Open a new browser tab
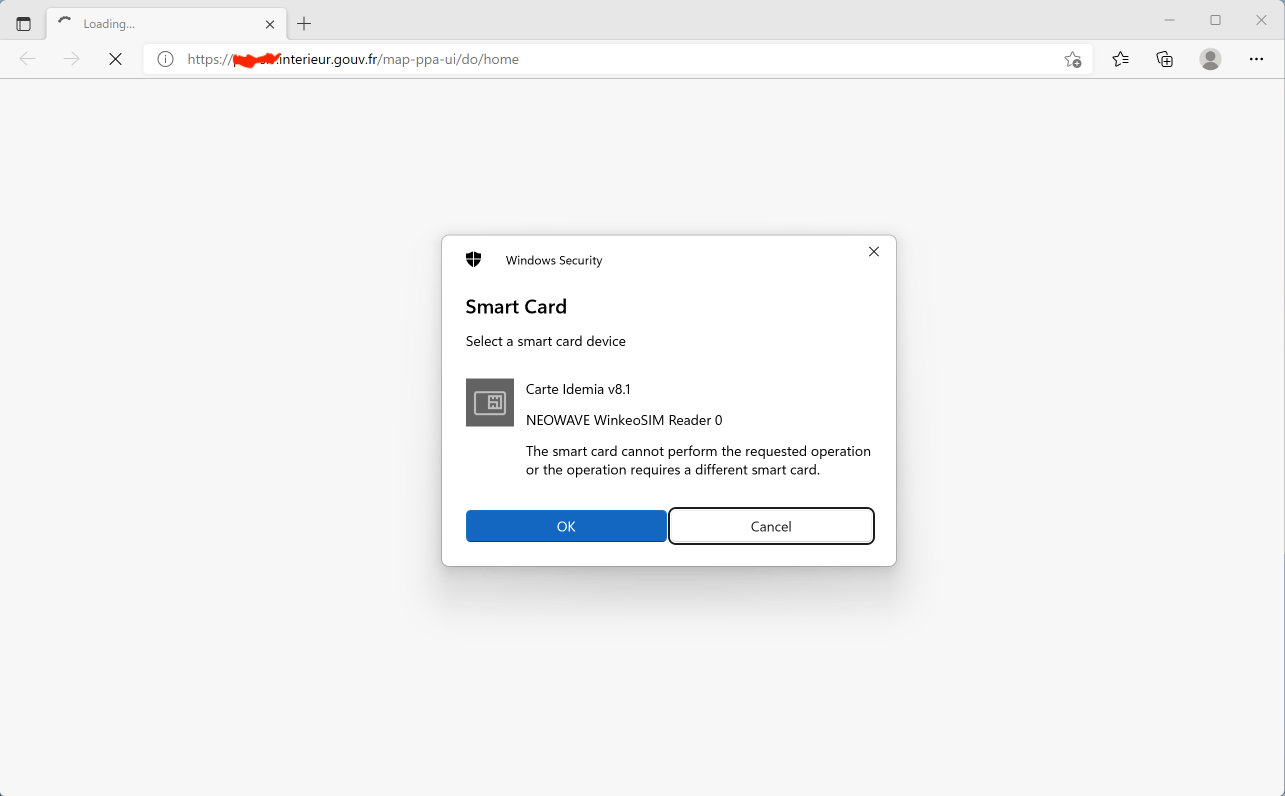This screenshot has height=796, width=1285. click(305, 24)
